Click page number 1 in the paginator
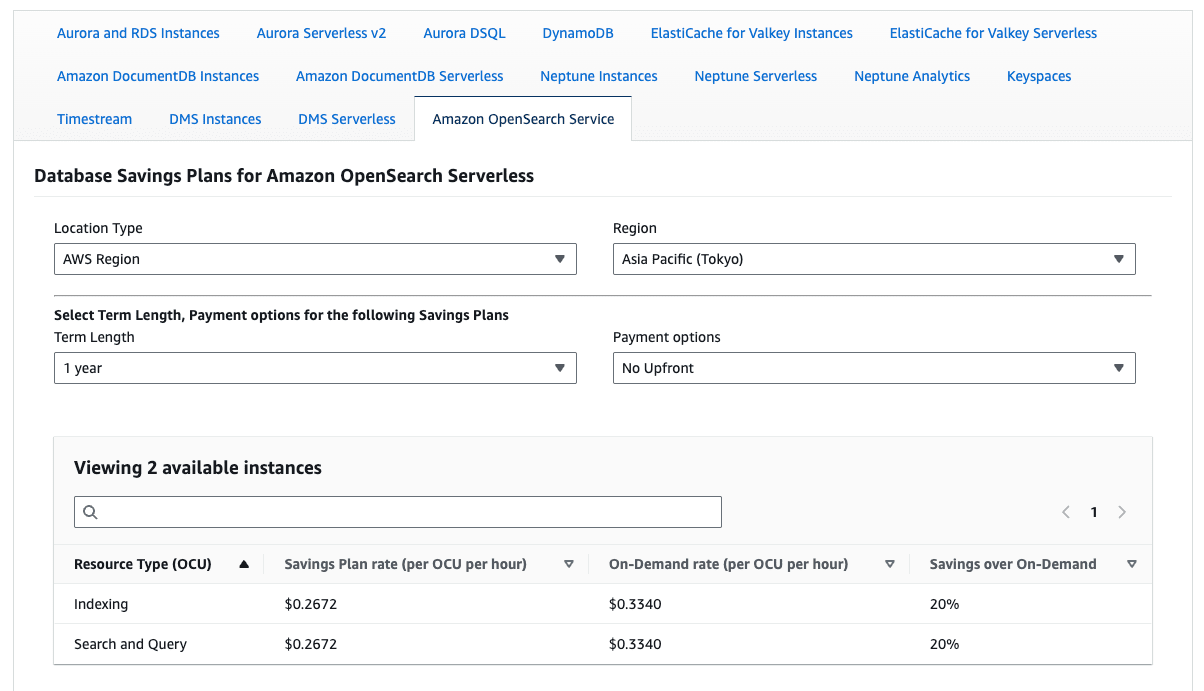Image resolution: width=1204 pixels, height=691 pixels. [1093, 511]
